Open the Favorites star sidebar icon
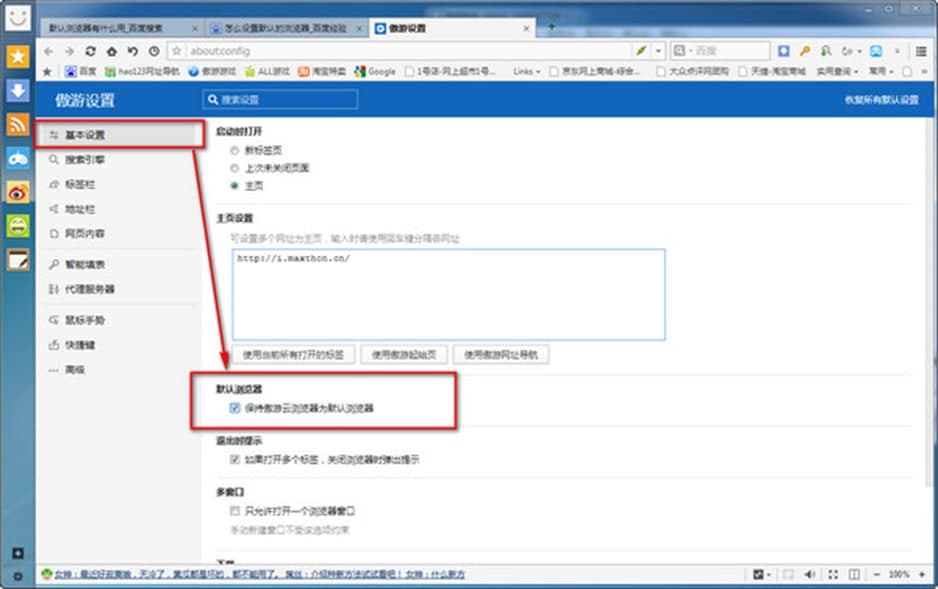 pyautogui.click(x=18, y=57)
